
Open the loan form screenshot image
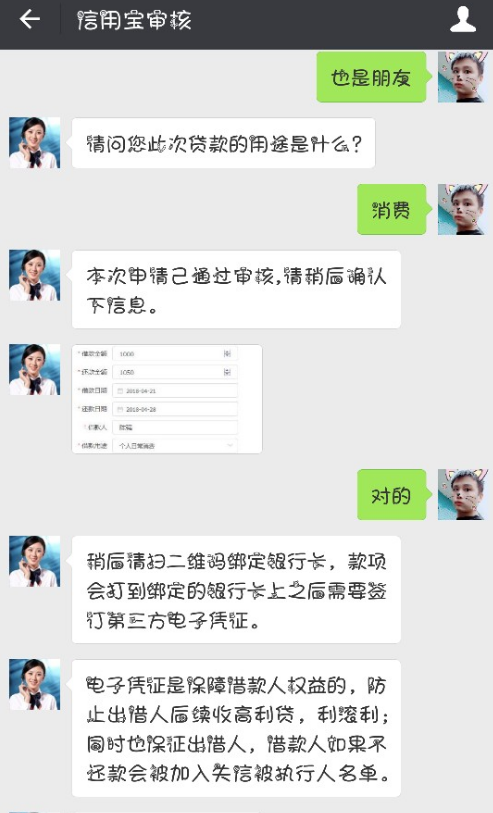167,399
